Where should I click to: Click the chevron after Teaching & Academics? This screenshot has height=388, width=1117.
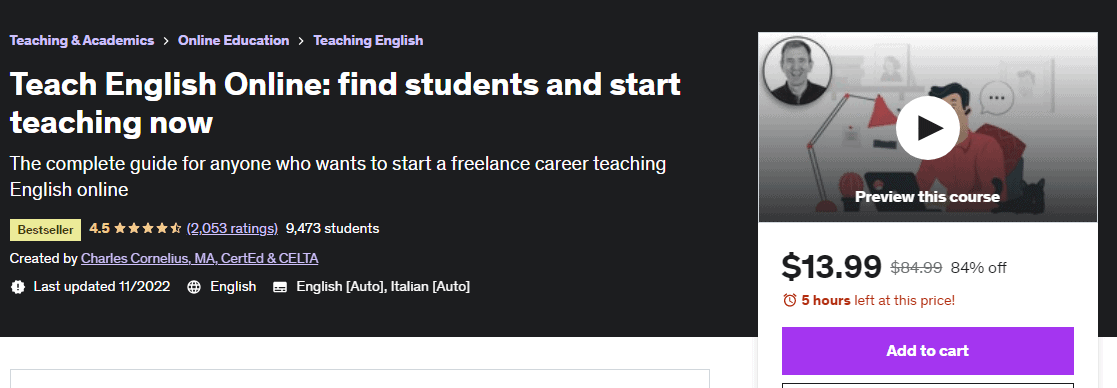pos(166,41)
